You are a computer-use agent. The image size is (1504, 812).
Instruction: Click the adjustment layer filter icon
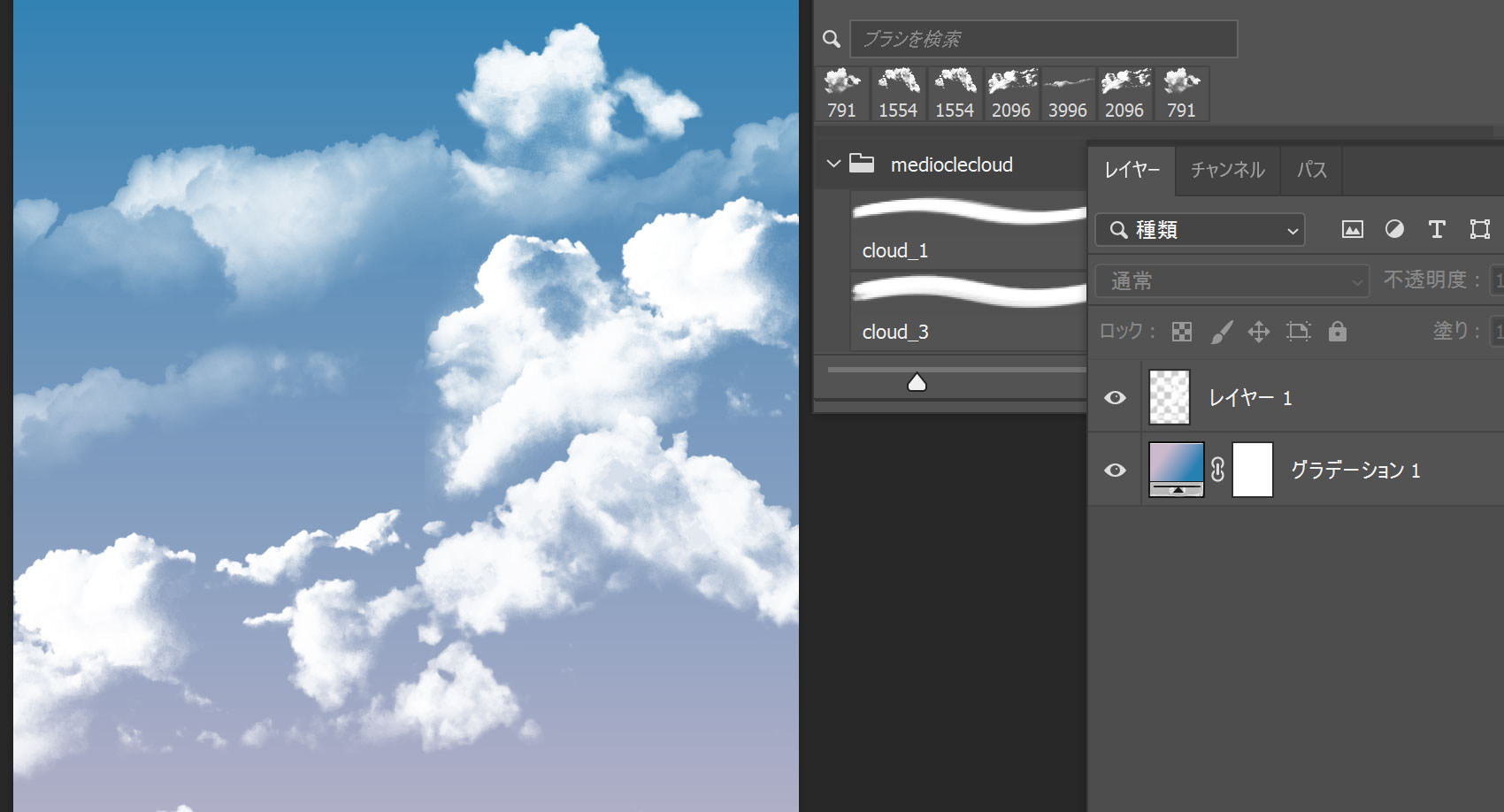click(1394, 230)
